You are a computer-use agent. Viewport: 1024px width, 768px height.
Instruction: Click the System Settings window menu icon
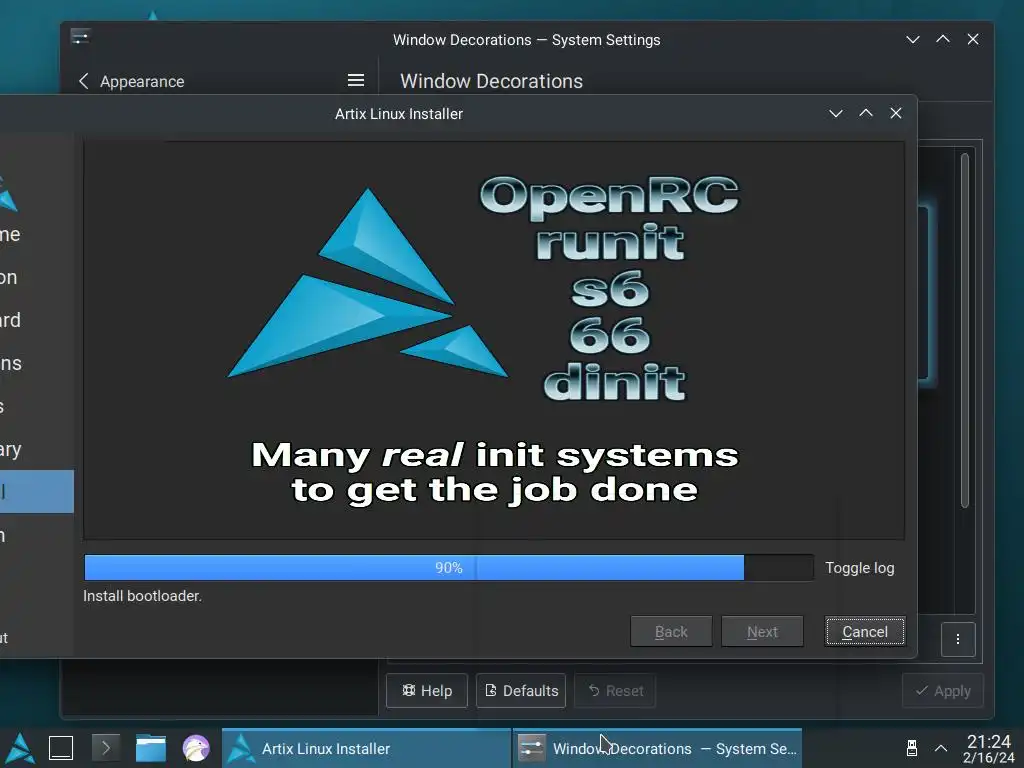[x=80, y=37]
